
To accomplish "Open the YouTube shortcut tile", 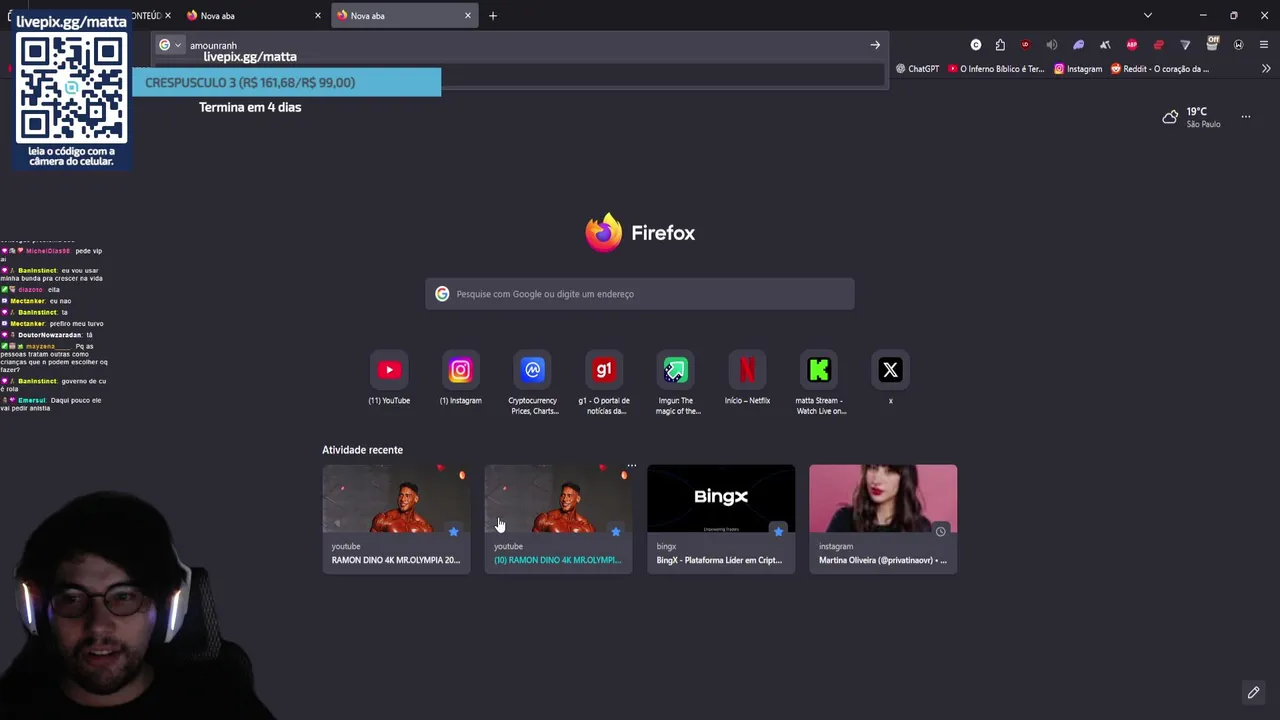I will click(389, 371).
